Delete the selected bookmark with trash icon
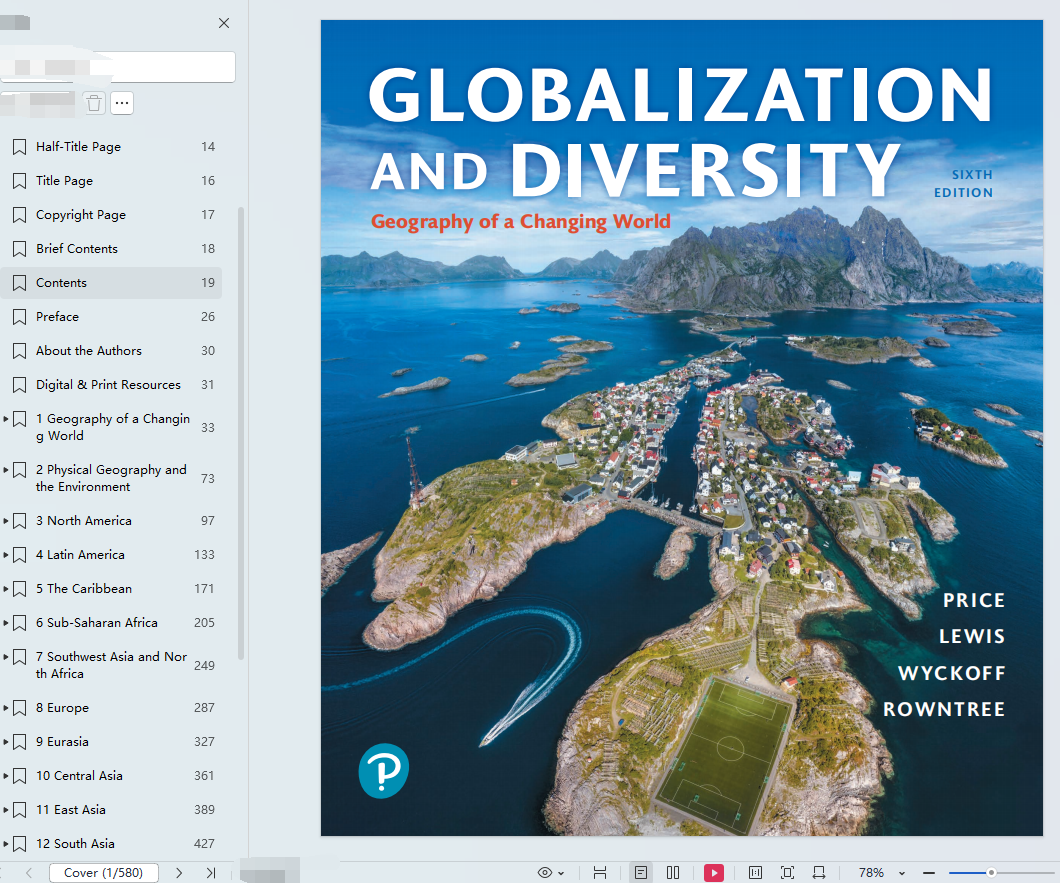The image size is (1060, 883). pos(94,103)
